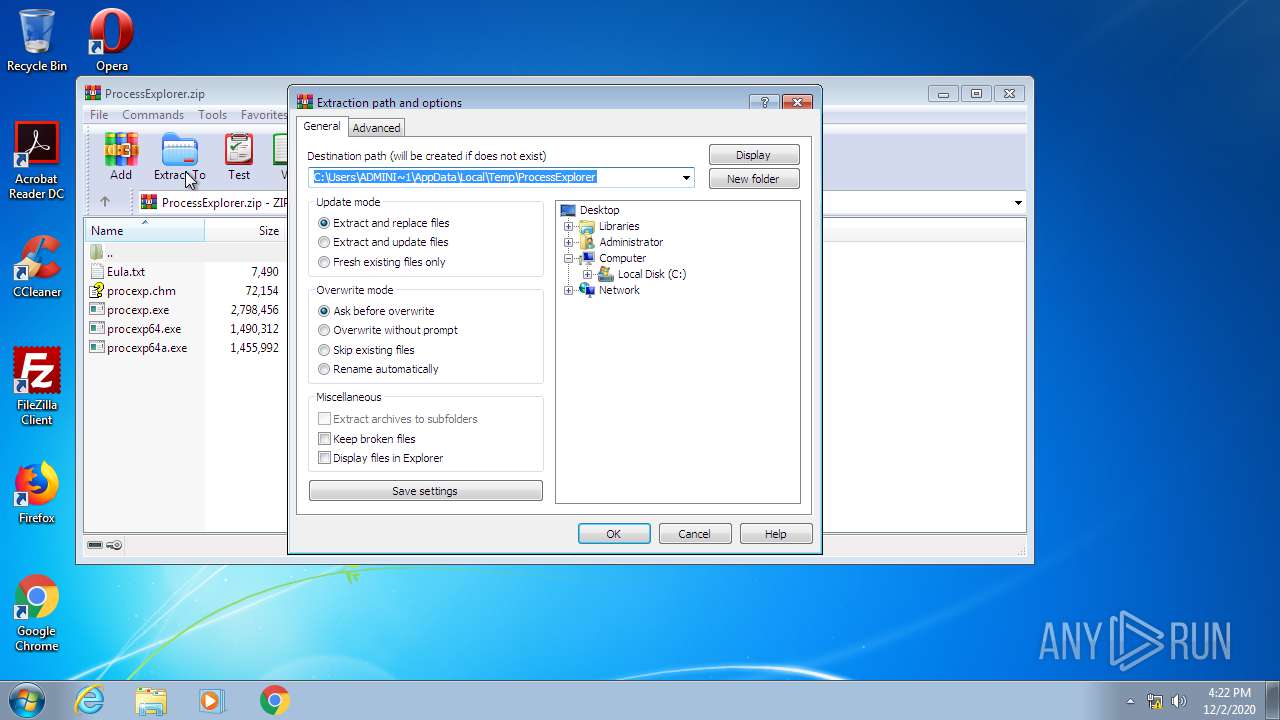
Task: Select the procexp64a.exe file
Action: pyautogui.click(x=147, y=348)
